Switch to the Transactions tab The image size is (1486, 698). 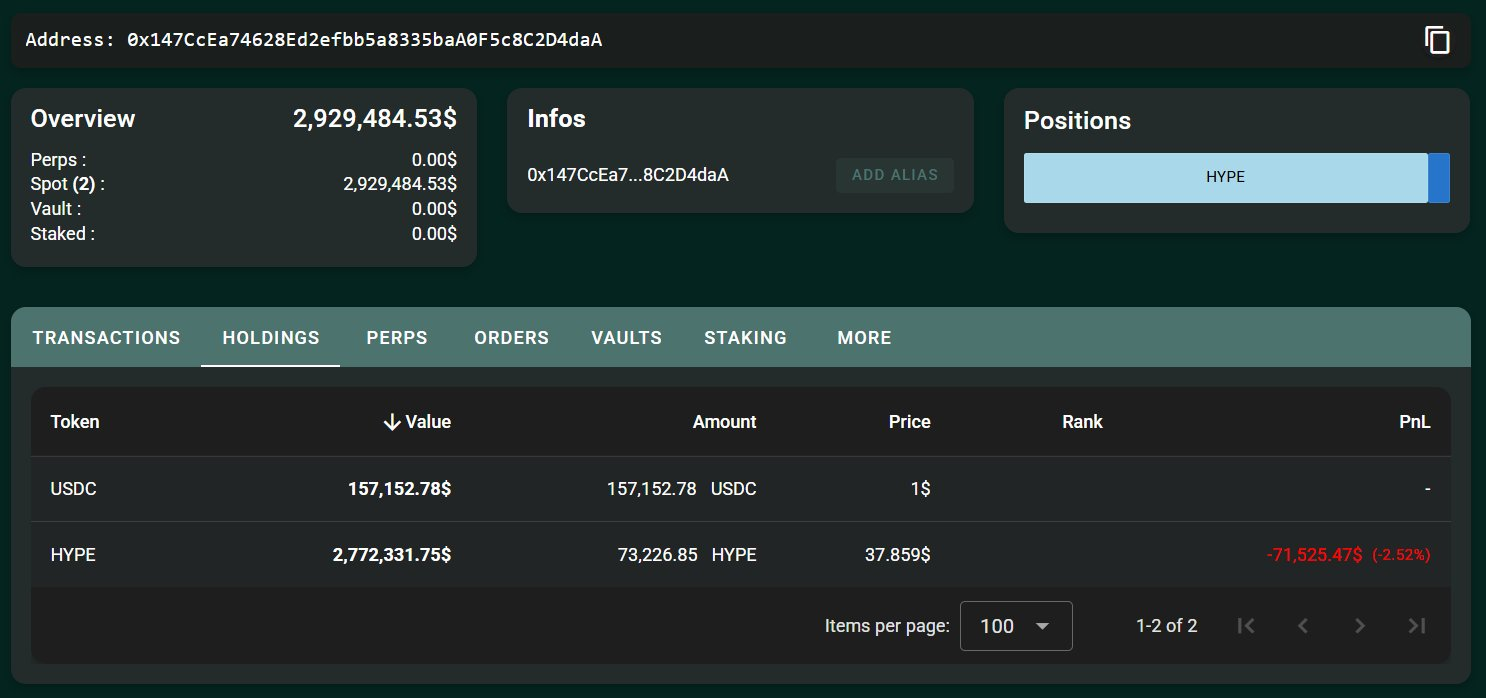click(106, 338)
